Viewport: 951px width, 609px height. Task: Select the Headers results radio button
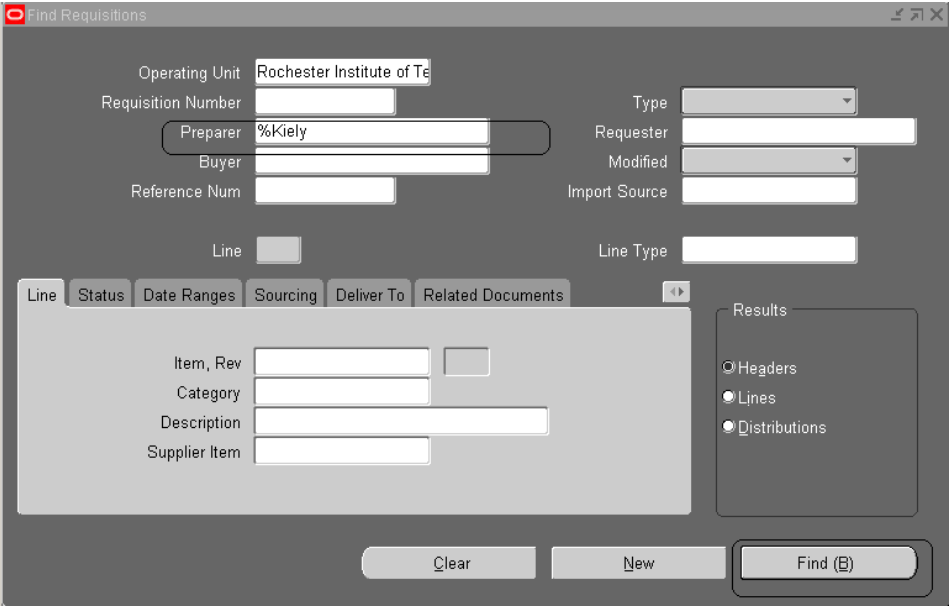[730, 369]
